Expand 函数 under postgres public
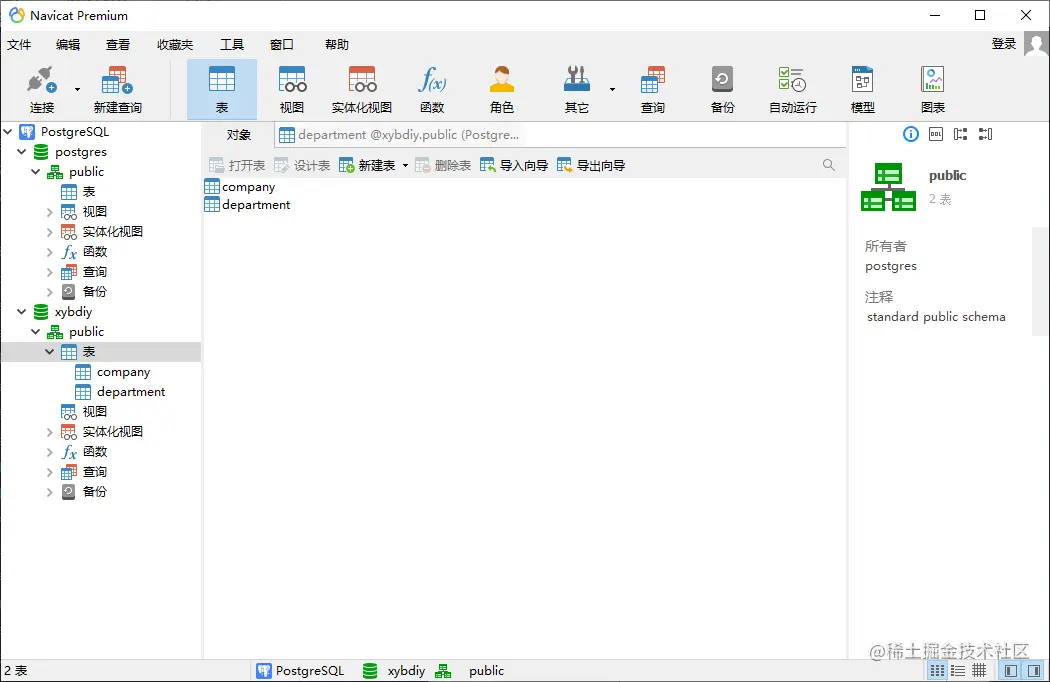 point(50,252)
